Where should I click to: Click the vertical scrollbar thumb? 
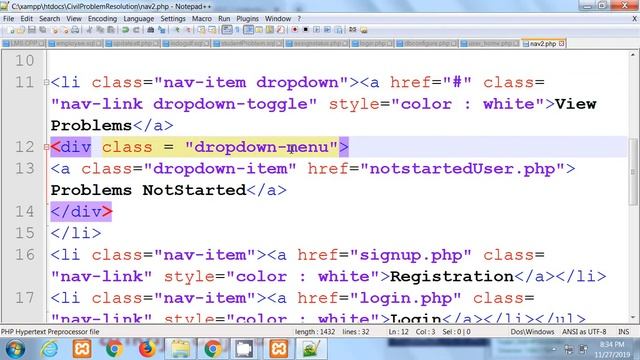633,171
